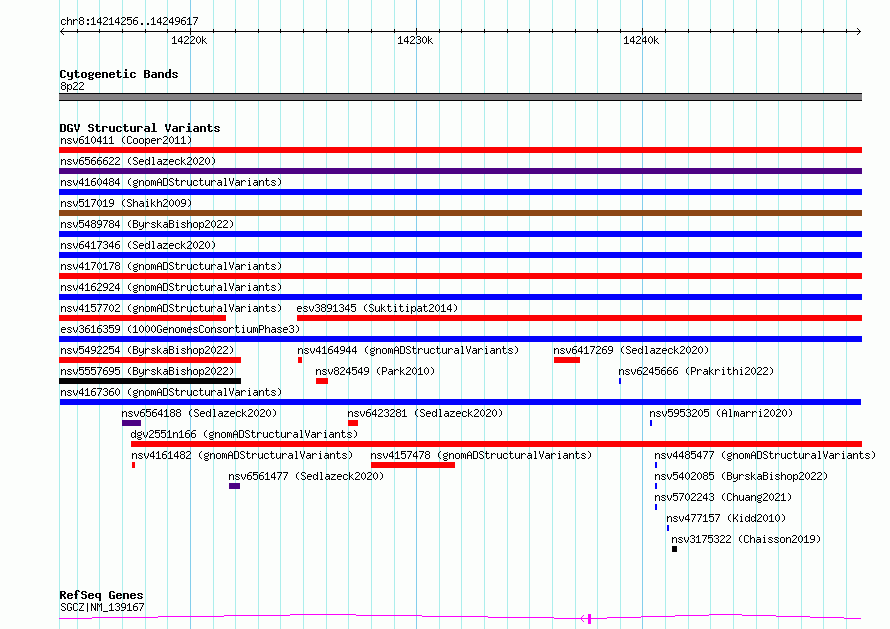Select the purple bar under nsv6566622
This screenshot has width=890, height=629.
tap(460, 171)
